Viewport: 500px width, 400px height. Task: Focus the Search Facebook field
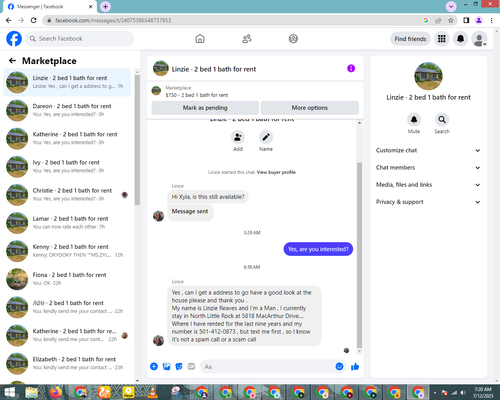pyautogui.click(x=80, y=39)
